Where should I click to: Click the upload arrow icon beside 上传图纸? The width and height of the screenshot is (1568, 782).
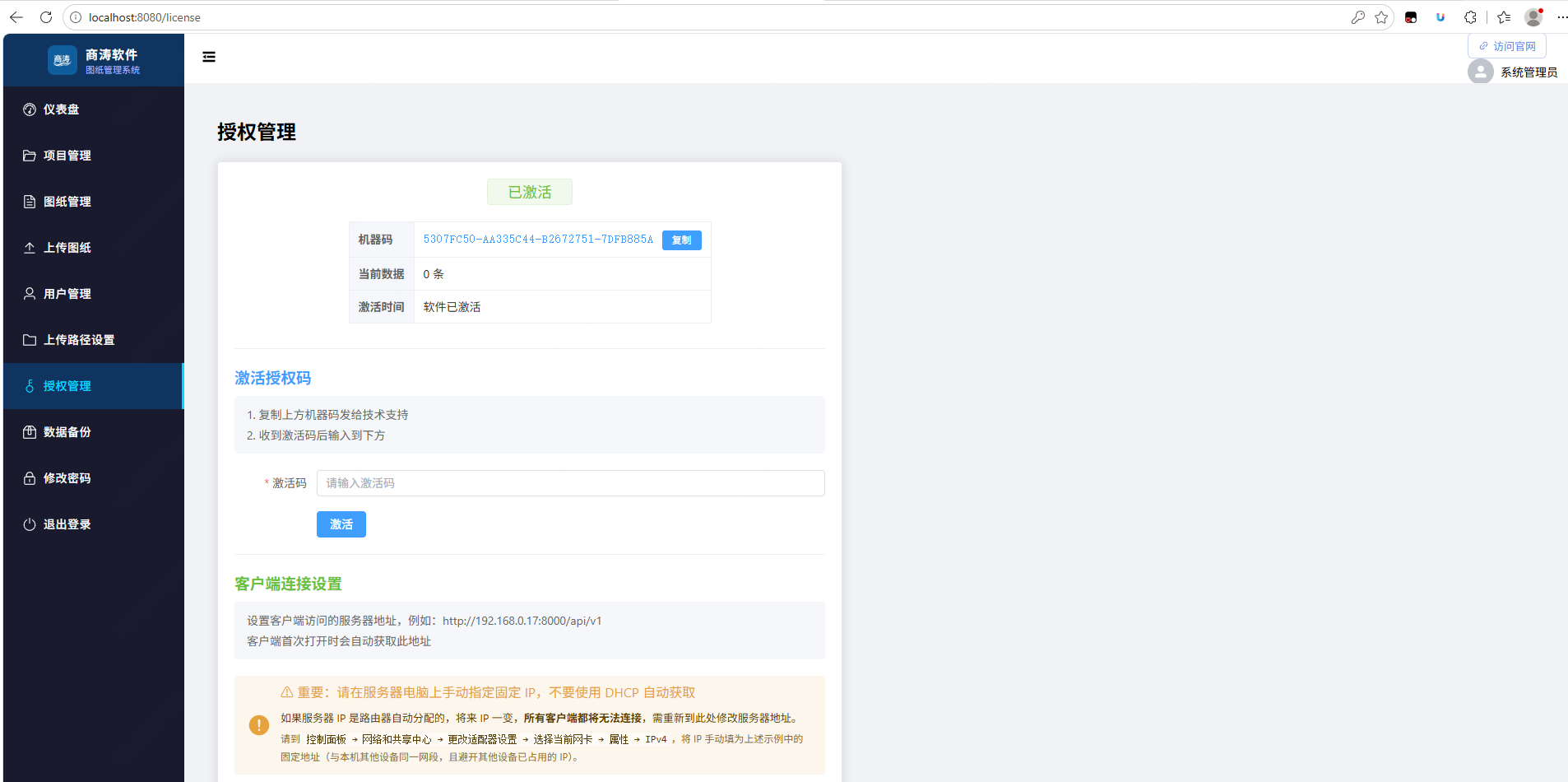tap(30, 248)
